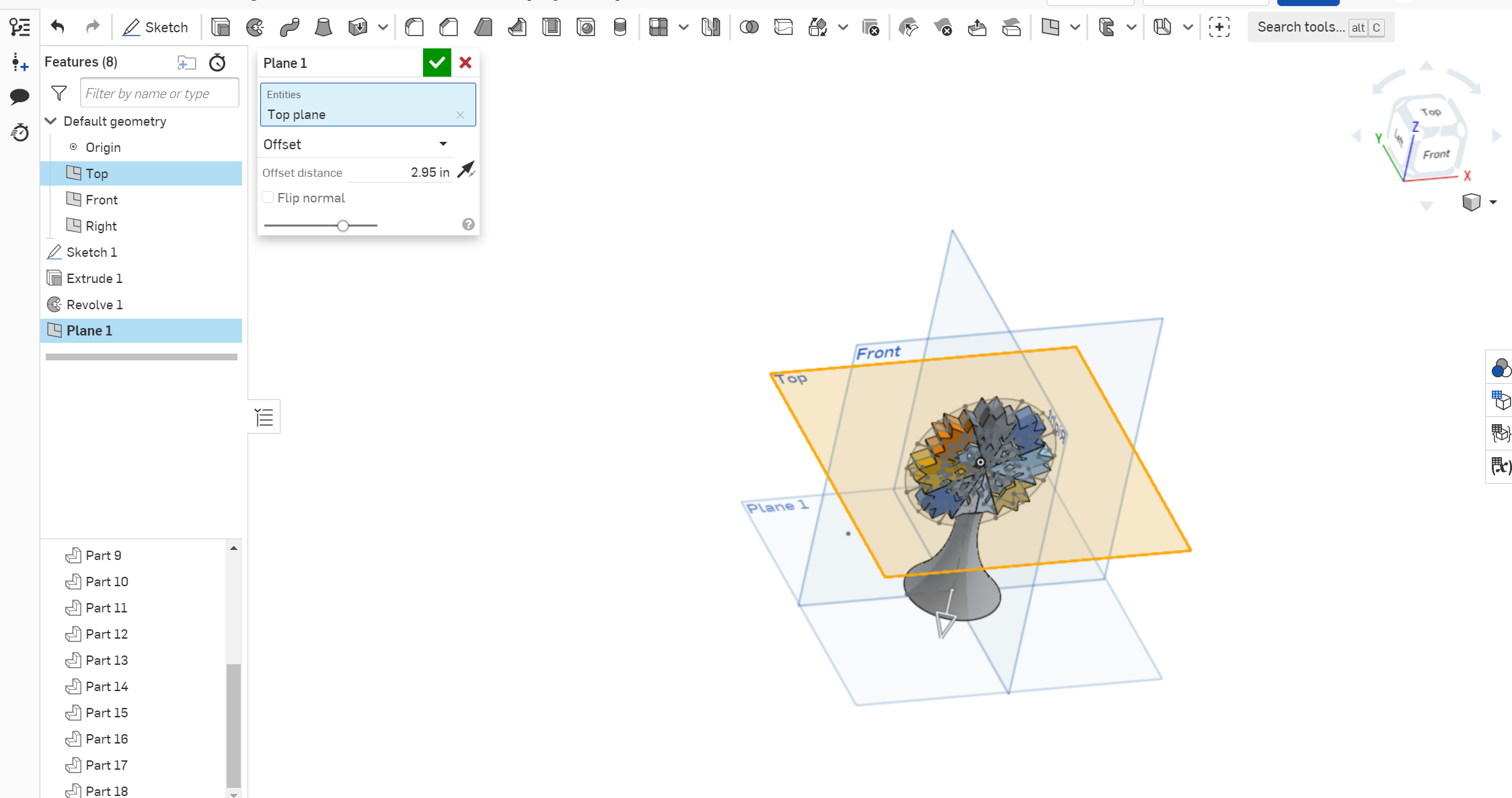Viewport: 1512px width, 798px height.
Task: Select the Revolve tool
Action: click(254, 27)
